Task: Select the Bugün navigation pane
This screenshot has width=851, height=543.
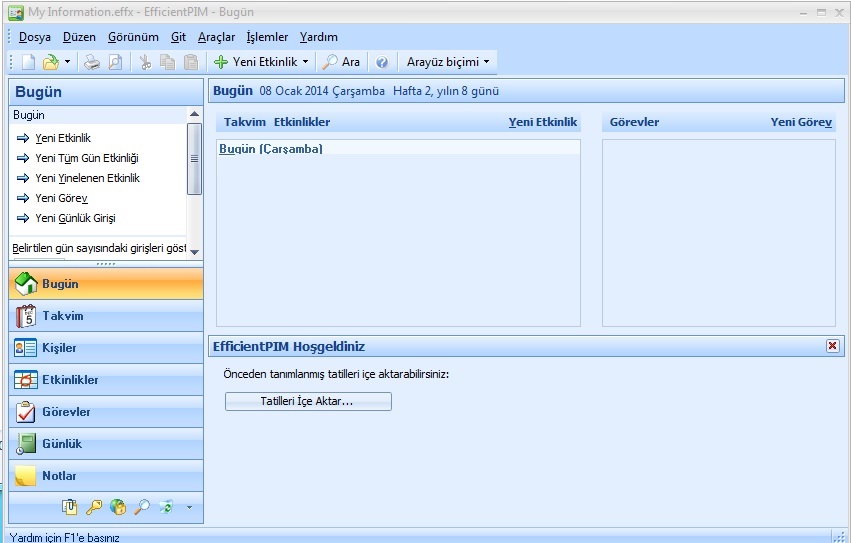Action: 106,283
